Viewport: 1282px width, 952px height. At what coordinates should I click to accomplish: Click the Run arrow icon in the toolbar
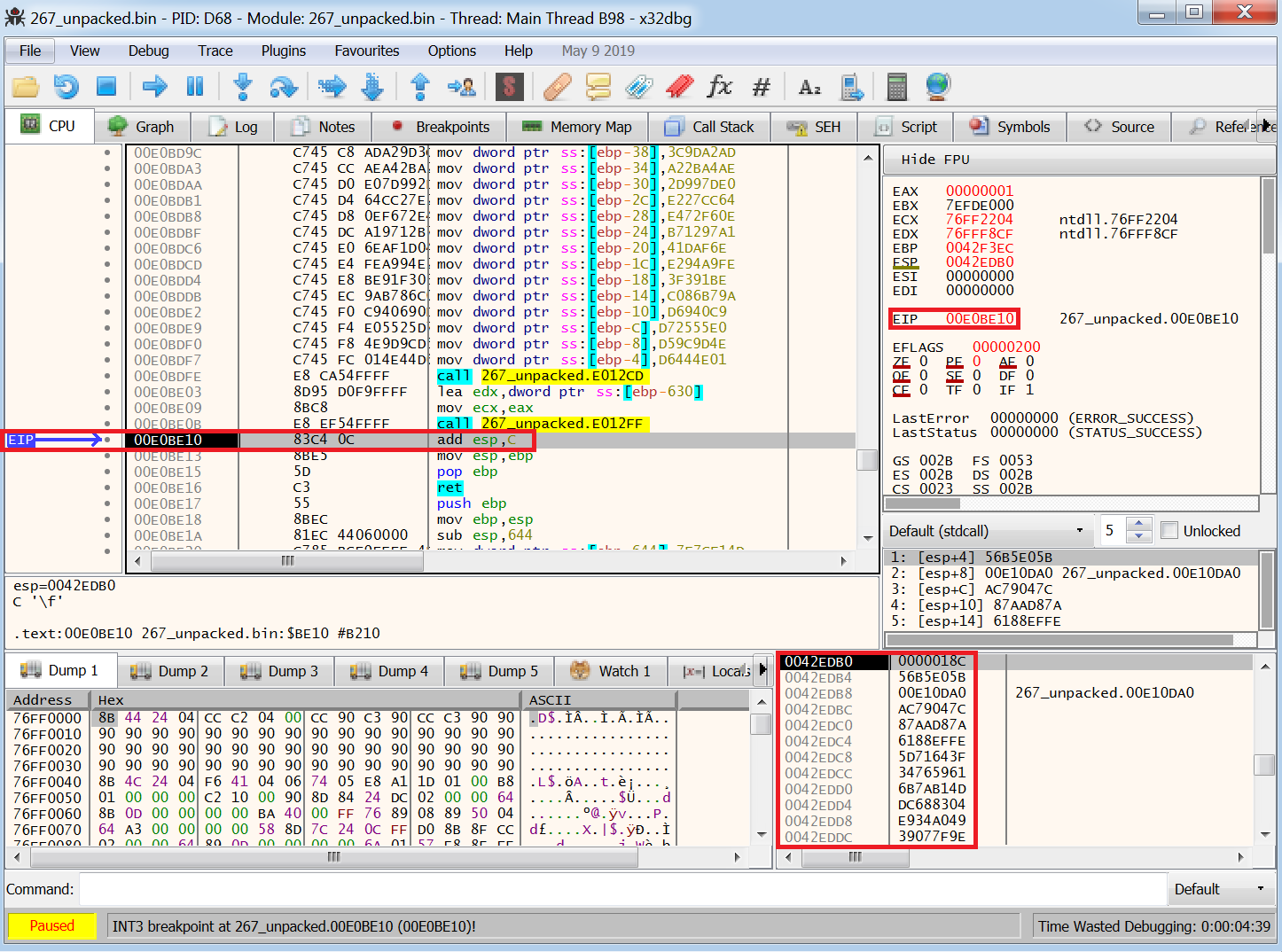pyautogui.click(x=155, y=86)
